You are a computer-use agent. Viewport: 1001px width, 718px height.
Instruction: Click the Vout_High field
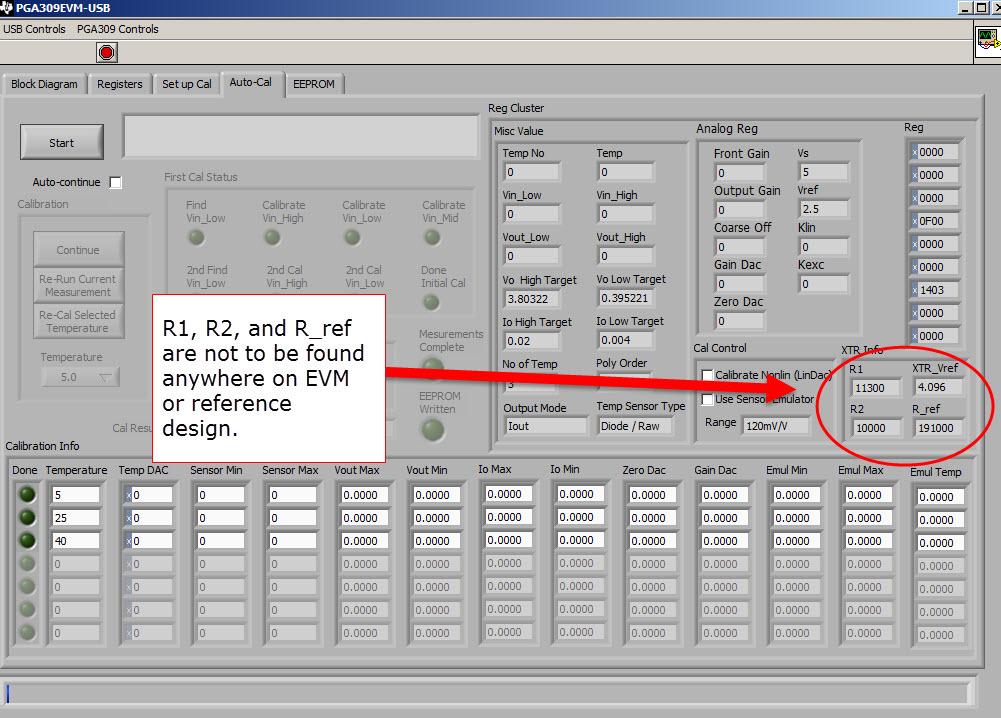(626, 256)
